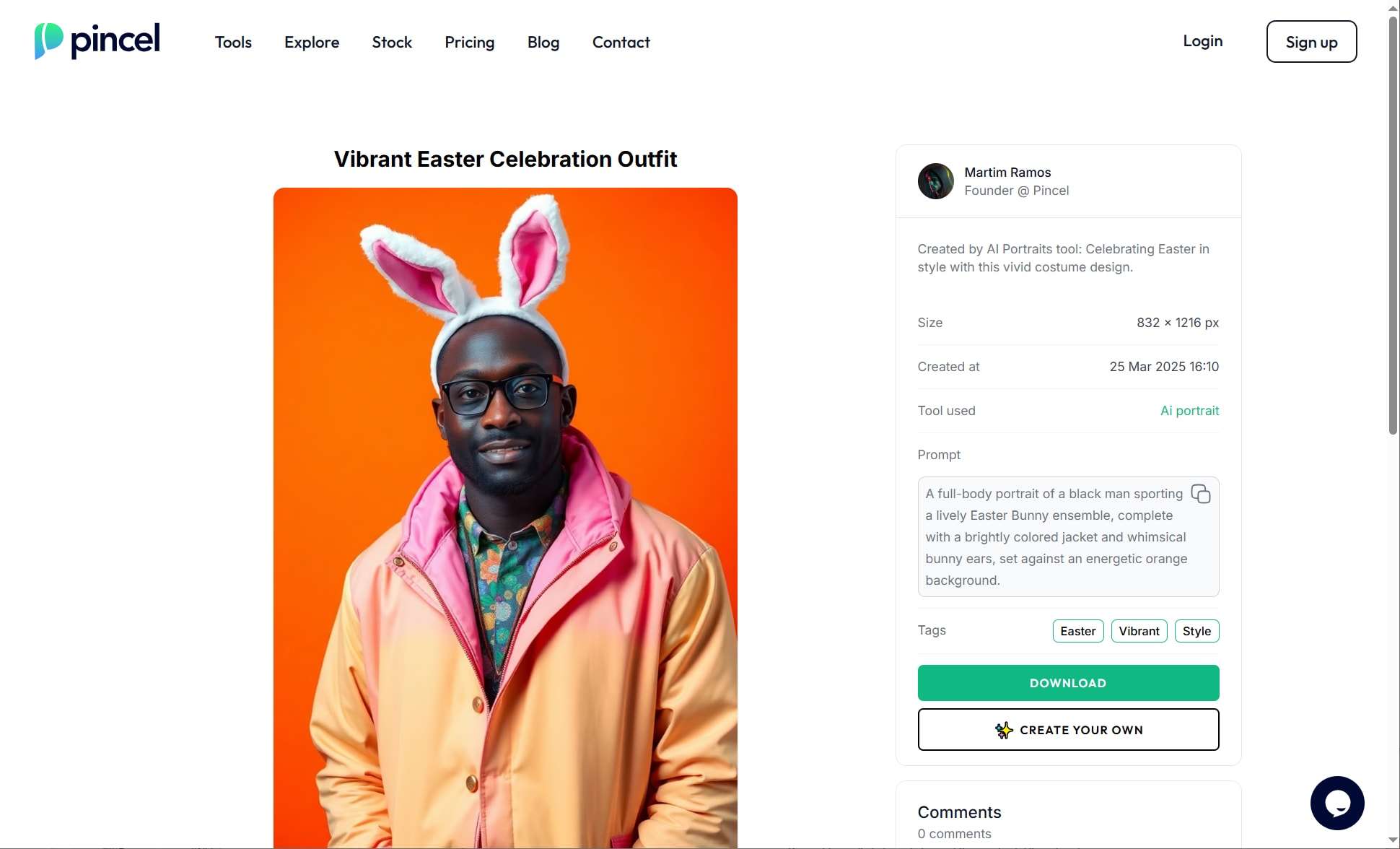
Task: Click the Easter bunny portrait image
Action: click(505, 518)
